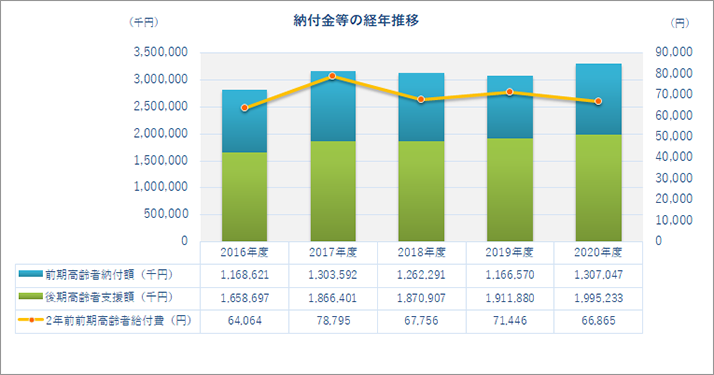Click the 2019年度 column header
The height and width of the screenshot is (375, 714).
pos(510,253)
